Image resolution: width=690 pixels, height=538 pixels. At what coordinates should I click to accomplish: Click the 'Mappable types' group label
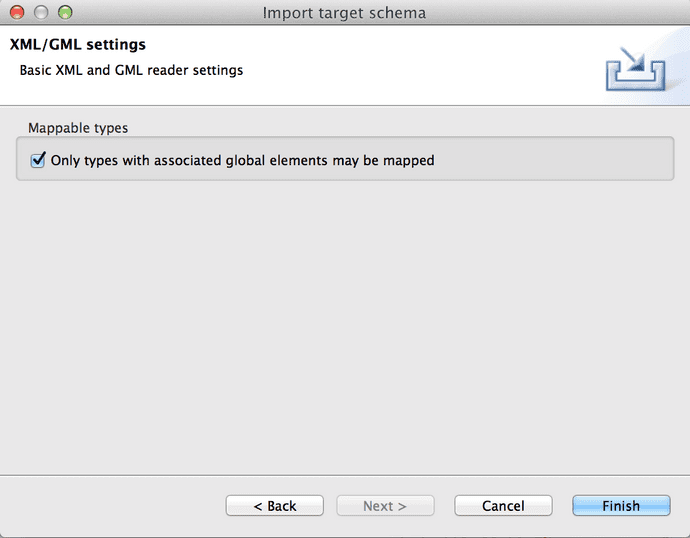(78, 128)
